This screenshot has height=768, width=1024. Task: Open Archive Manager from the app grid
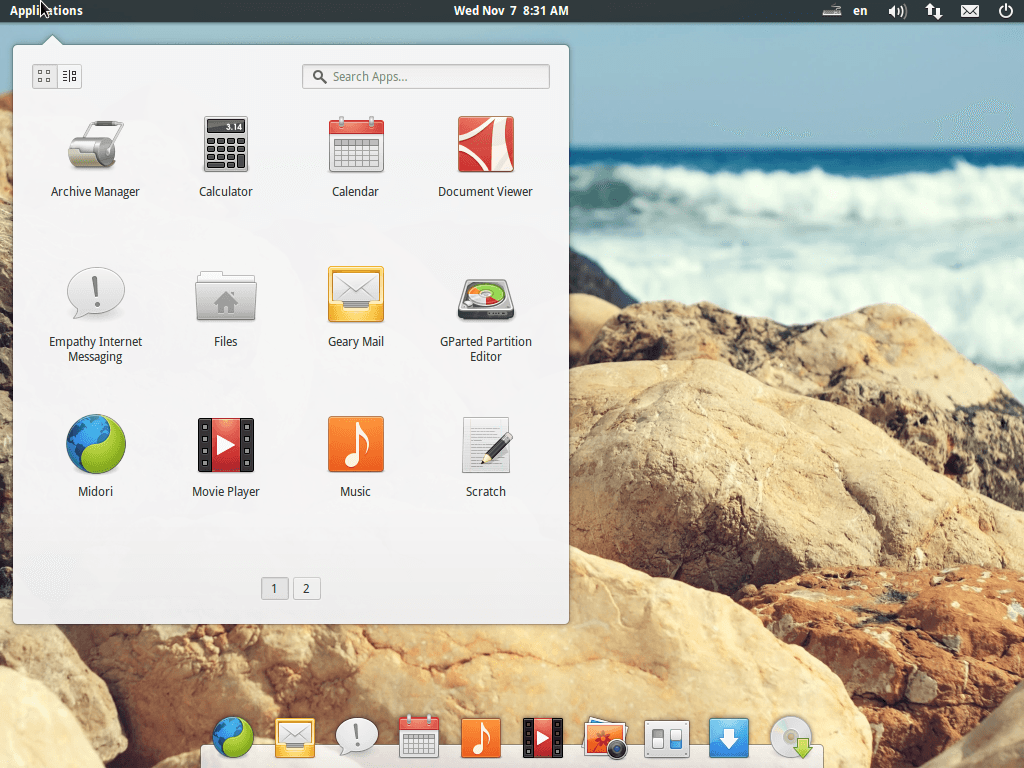click(95, 159)
